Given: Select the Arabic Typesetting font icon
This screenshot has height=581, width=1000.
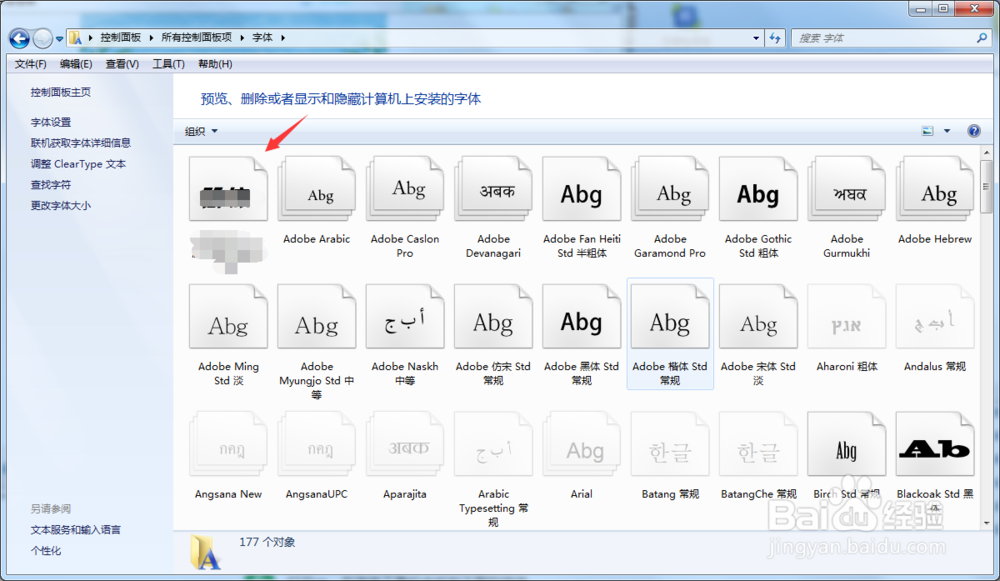Looking at the screenshot, I should click(494, 445).
